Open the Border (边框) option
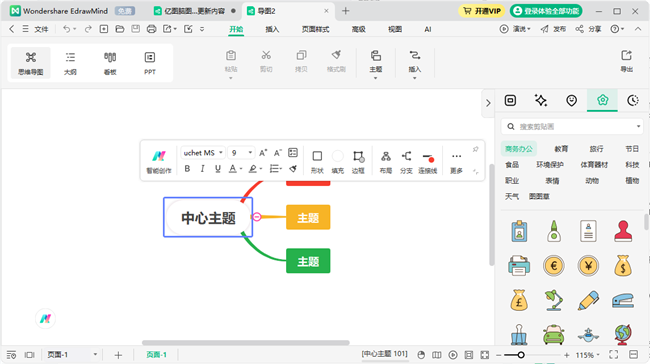The height and width of the screenshot is (364, 650). click(358, 162)
